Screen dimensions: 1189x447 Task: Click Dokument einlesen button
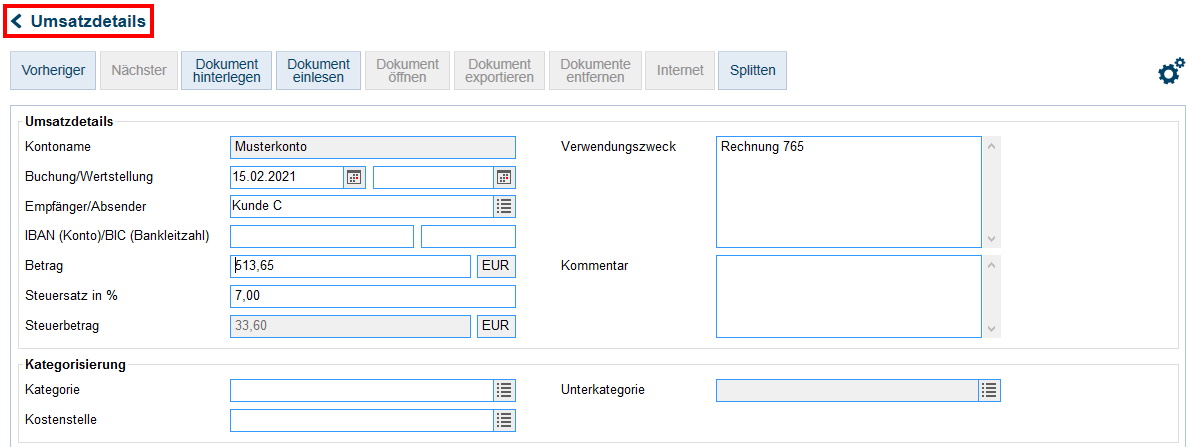tap(318, 71)
